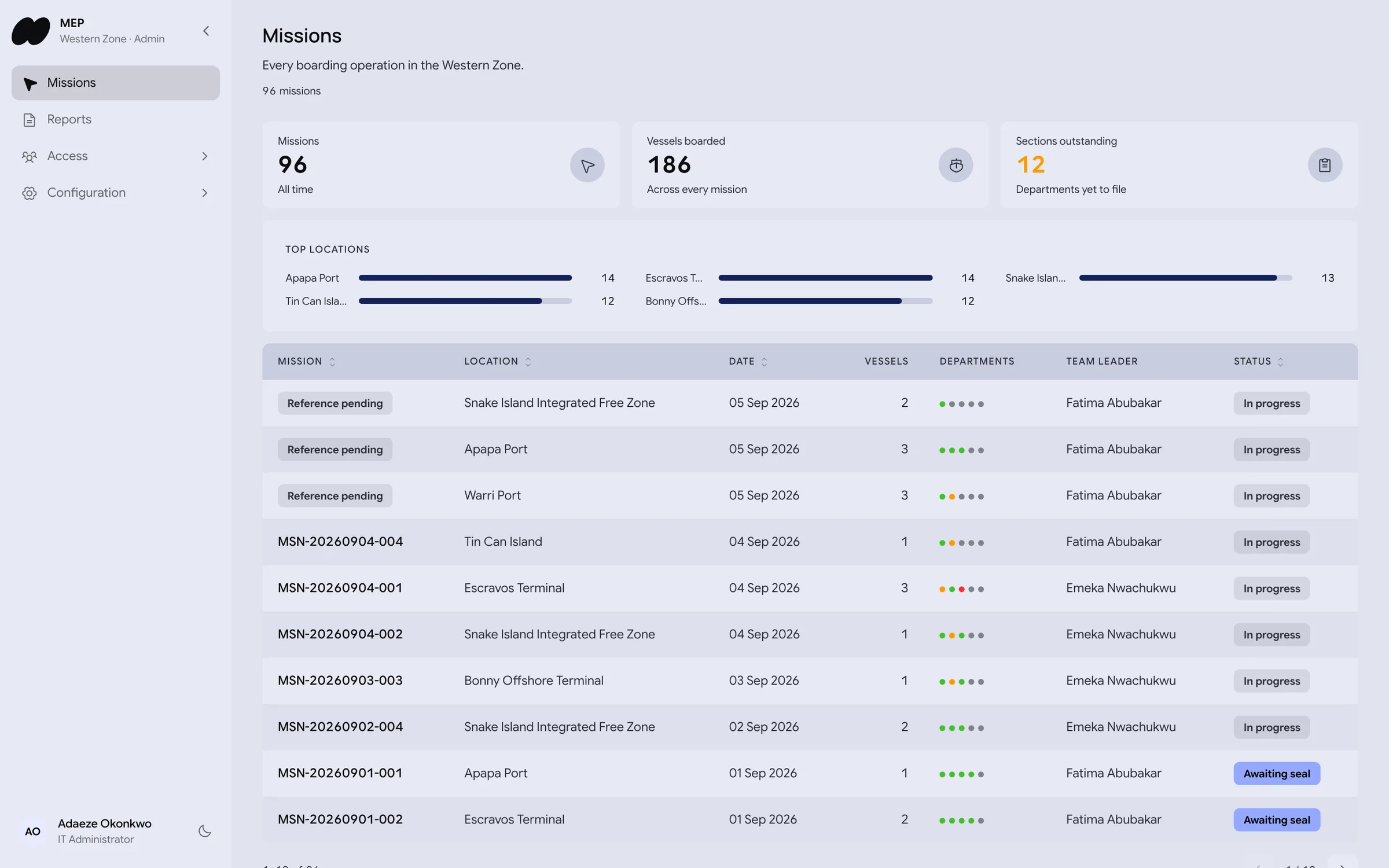Click Awaiting seal status for MSN-20260901-001
Screen dimensions: 1389x868
[1277, 774]
